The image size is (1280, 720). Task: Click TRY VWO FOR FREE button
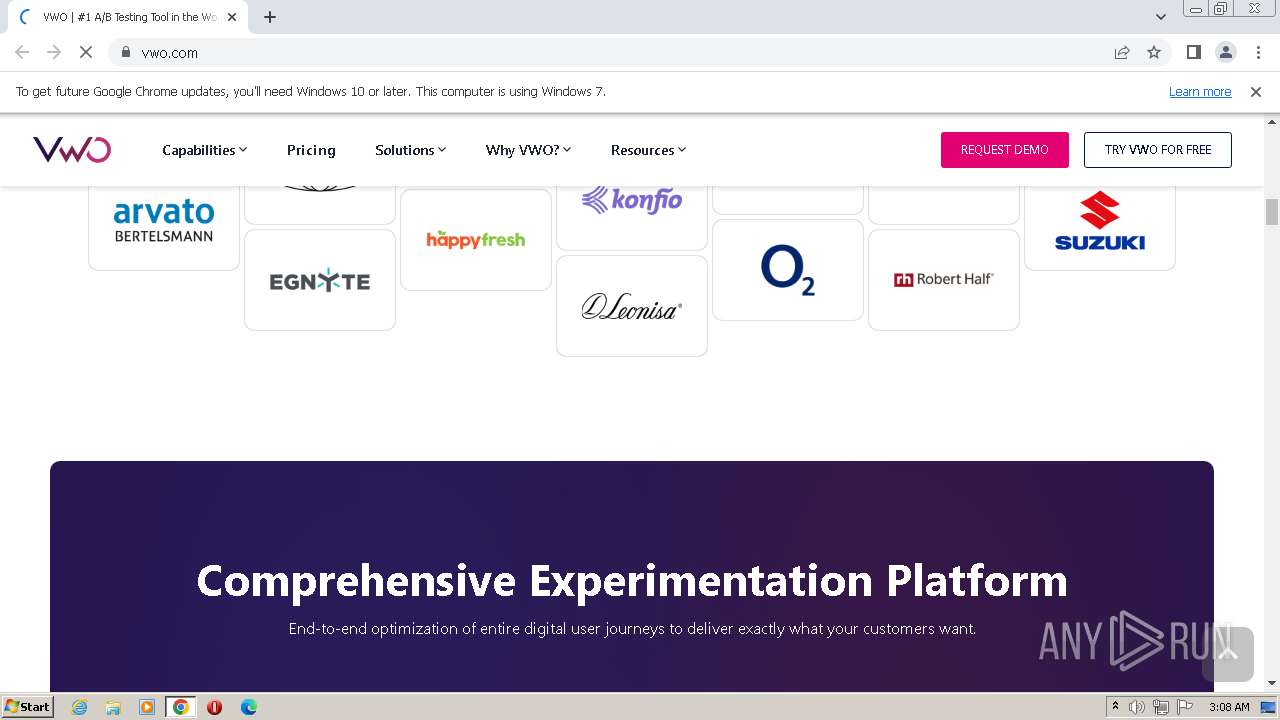click(1158, 150)
